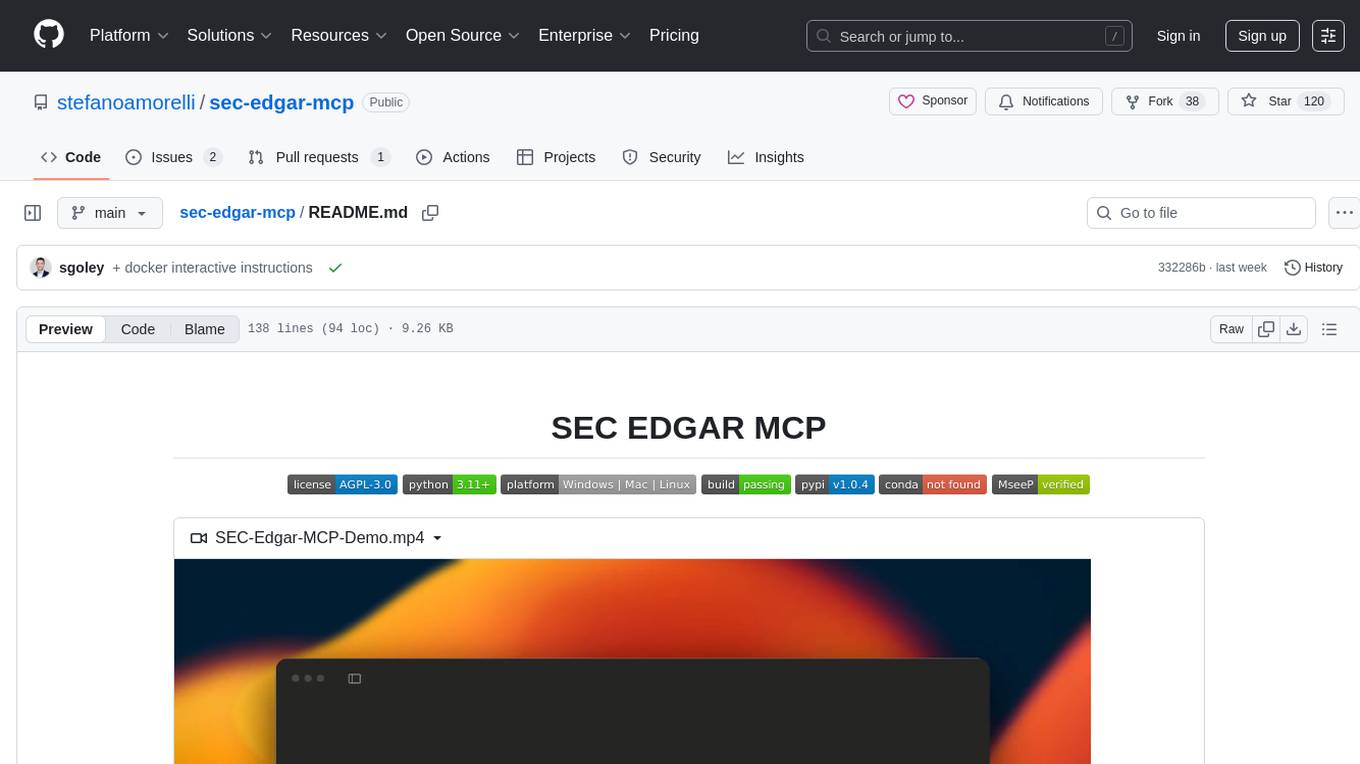Viewport: 1360px width, 764px height.
Task: Switch to the Issues tab
Action: (173, 157)
